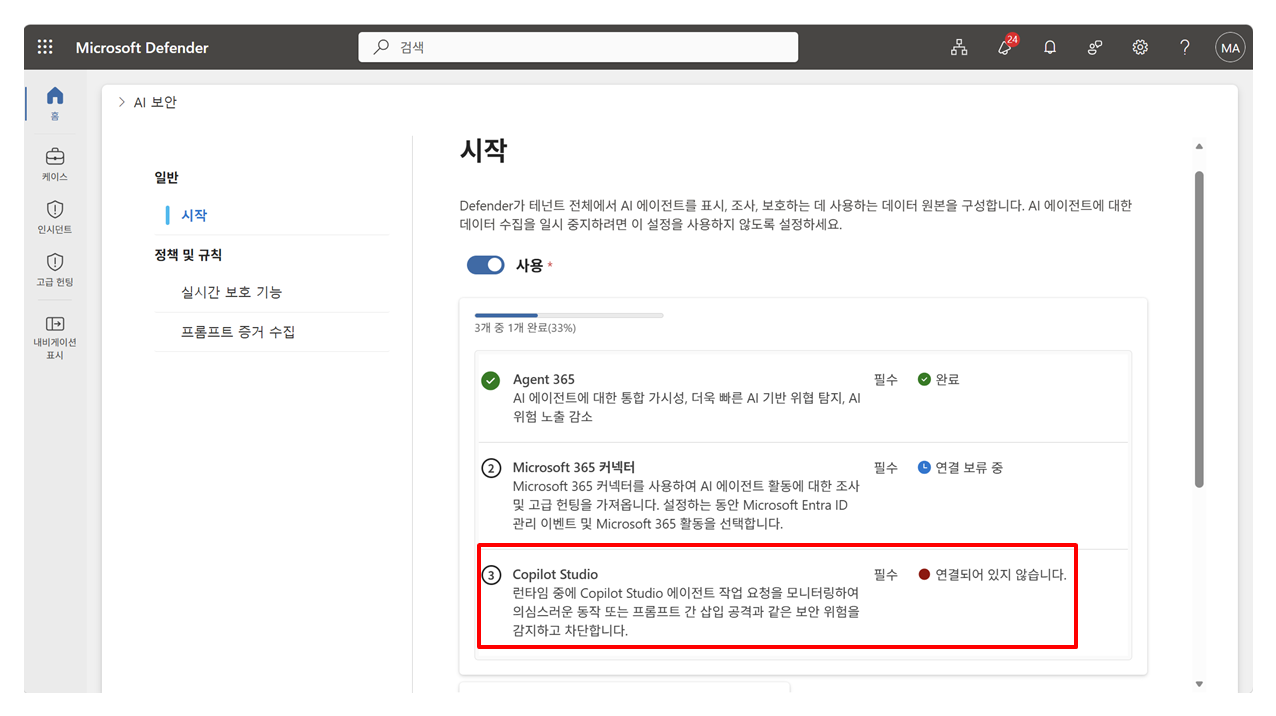Open Incidents (인시던트) shield icon
This screenshot has height=716, width=1276.
click(55, 217)
